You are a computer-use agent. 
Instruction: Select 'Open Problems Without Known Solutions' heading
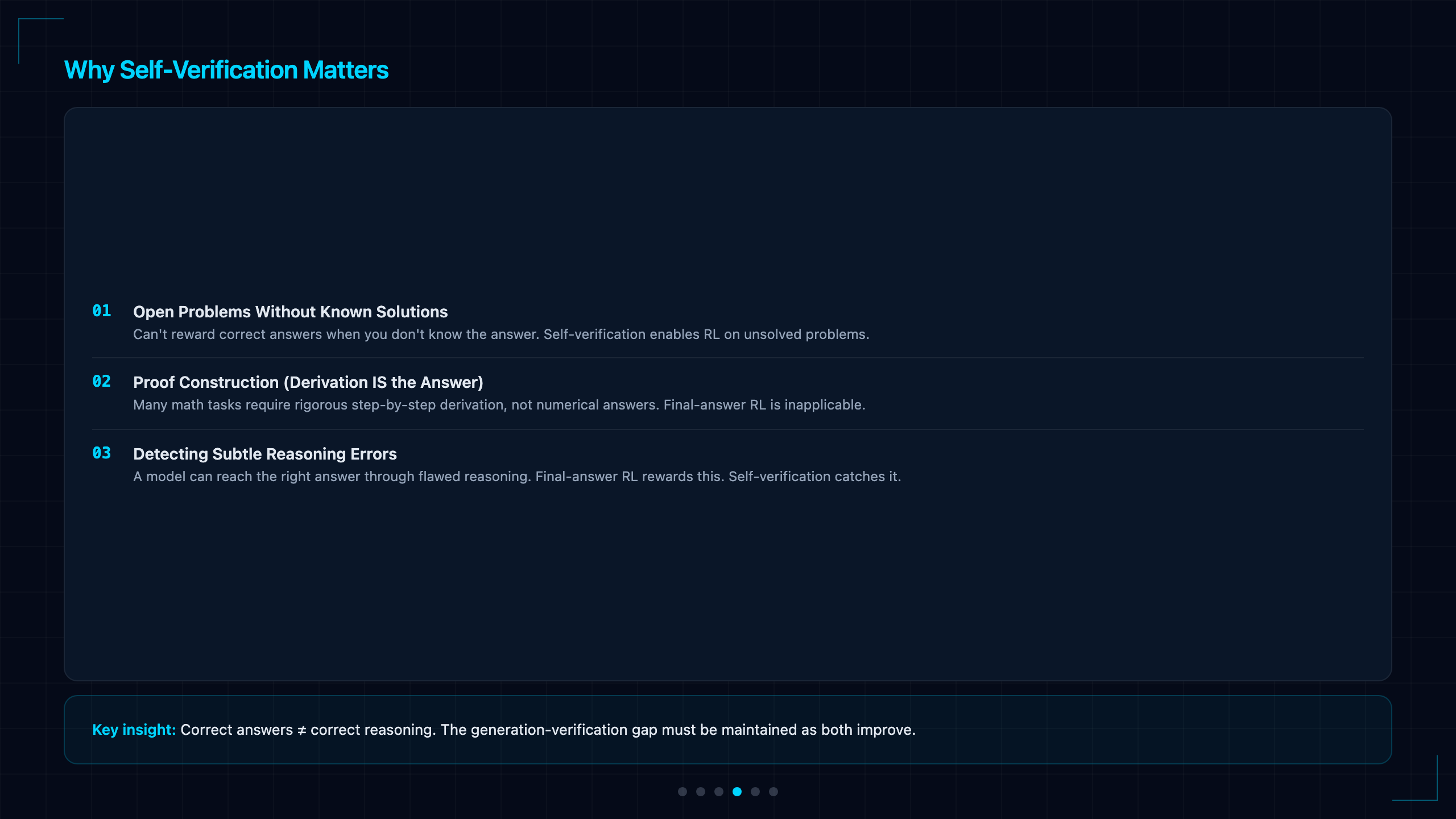pos(290,312)
